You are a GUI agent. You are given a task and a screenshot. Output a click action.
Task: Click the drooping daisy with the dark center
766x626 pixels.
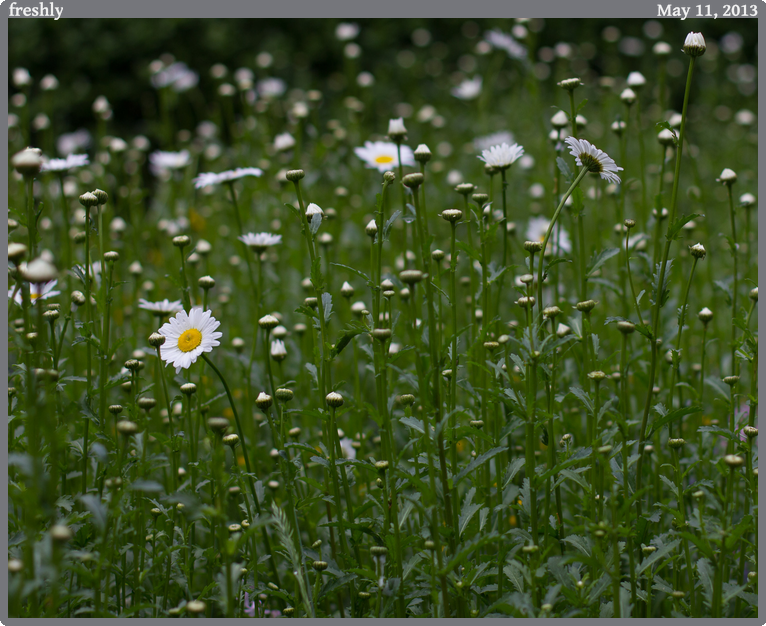point(594,159)
